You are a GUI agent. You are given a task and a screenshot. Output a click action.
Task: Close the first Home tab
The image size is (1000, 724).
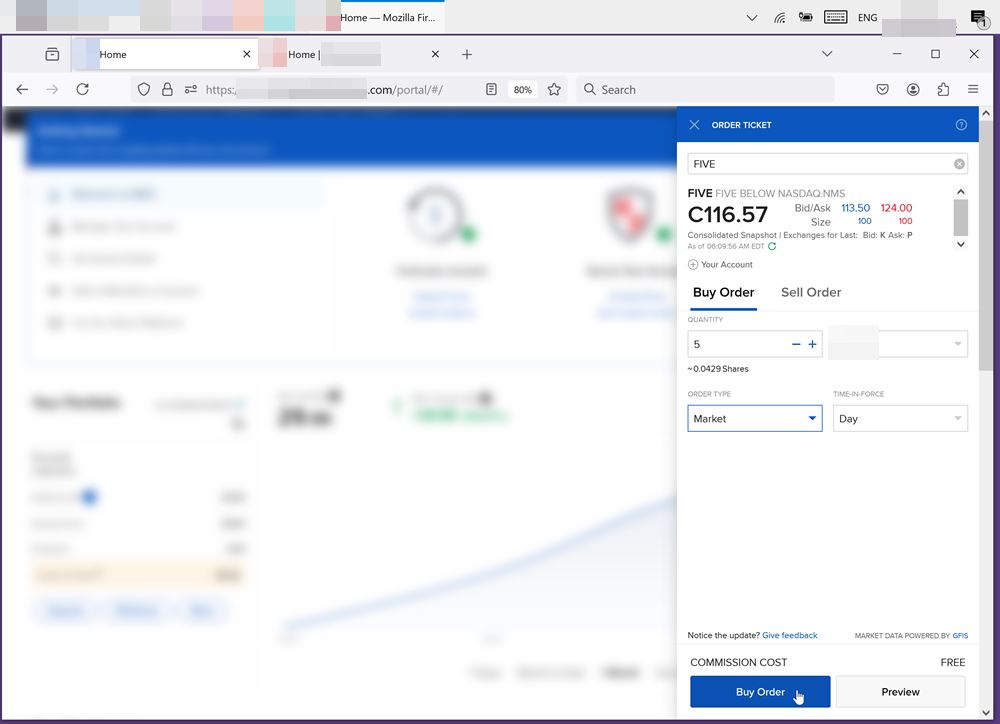click(247, 54)
